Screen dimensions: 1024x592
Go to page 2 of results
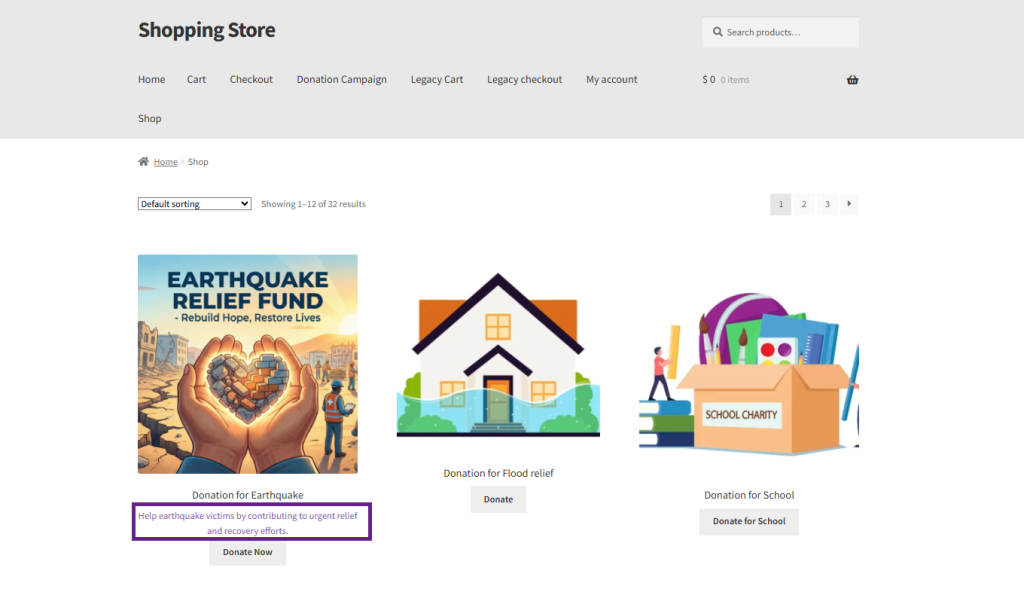803,204
